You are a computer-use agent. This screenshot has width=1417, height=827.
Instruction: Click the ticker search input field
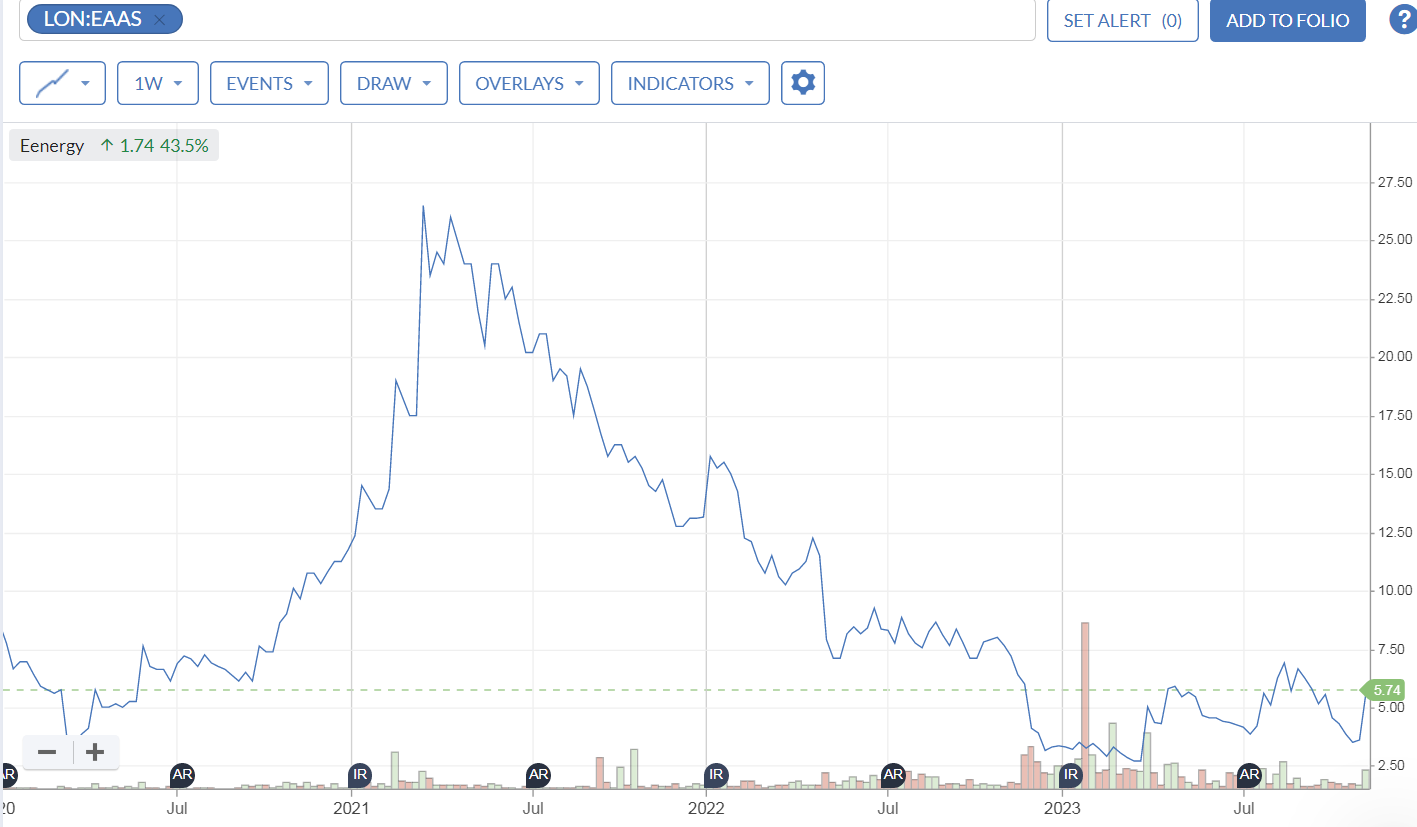pos(527,20)
